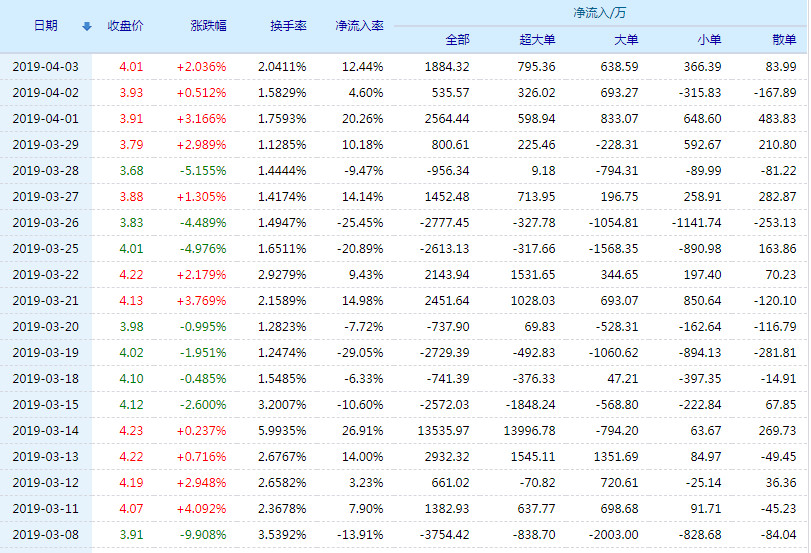Click the -29.05% net inflow rate cell
811x553 pixels.
[360, 353]
